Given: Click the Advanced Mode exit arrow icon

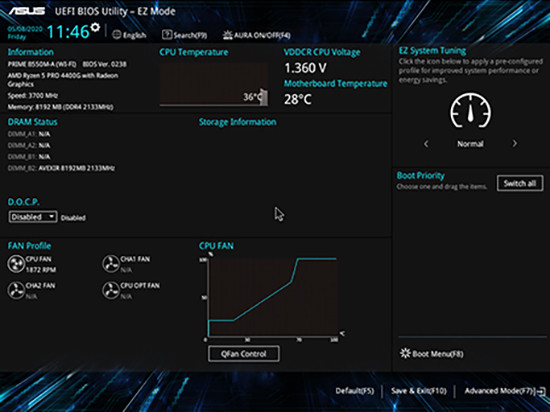Looking at the screenshot, I should (x=541, y=391).
